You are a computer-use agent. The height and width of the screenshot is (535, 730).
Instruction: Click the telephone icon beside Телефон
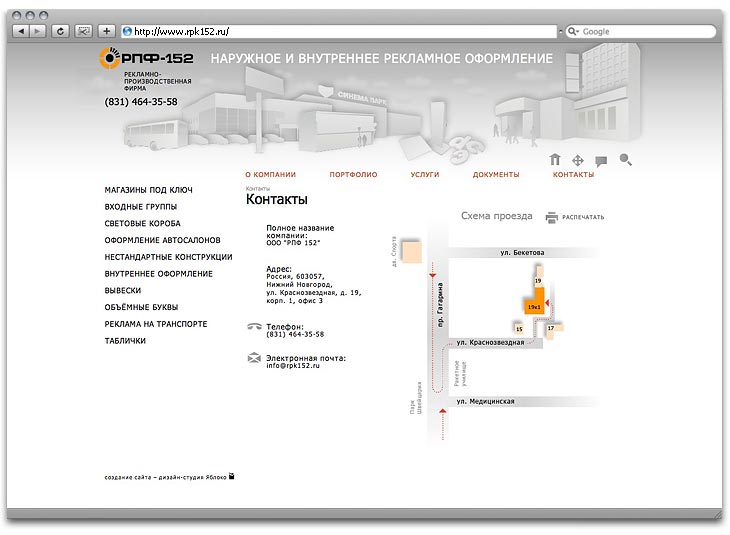pos(254,326)
